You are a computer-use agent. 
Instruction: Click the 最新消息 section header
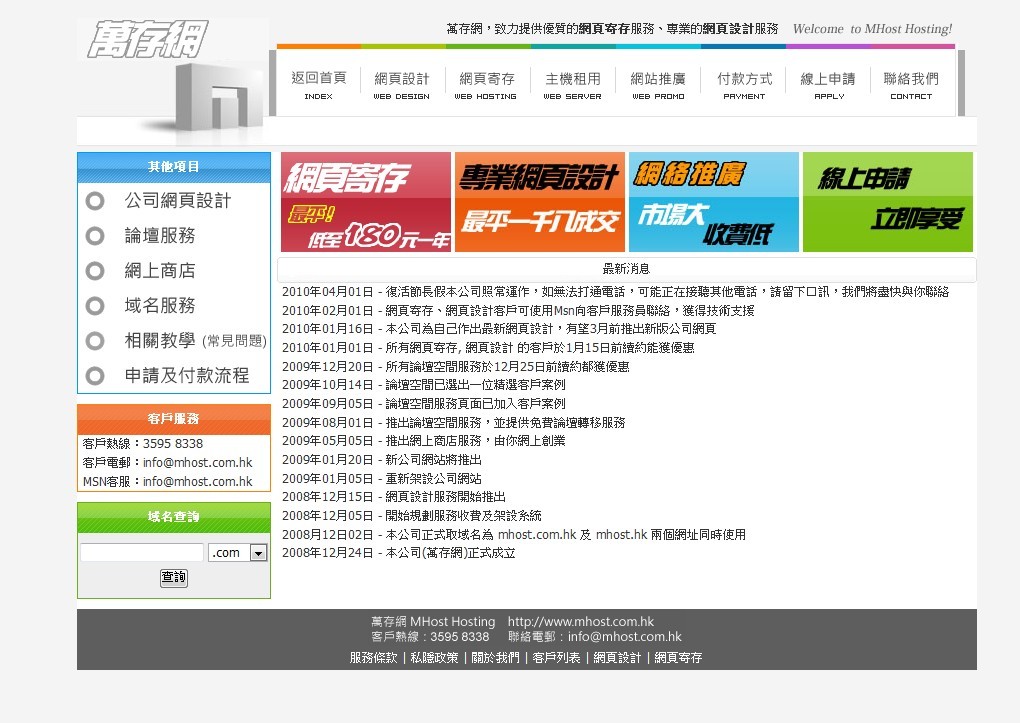(x=626, y=269)
